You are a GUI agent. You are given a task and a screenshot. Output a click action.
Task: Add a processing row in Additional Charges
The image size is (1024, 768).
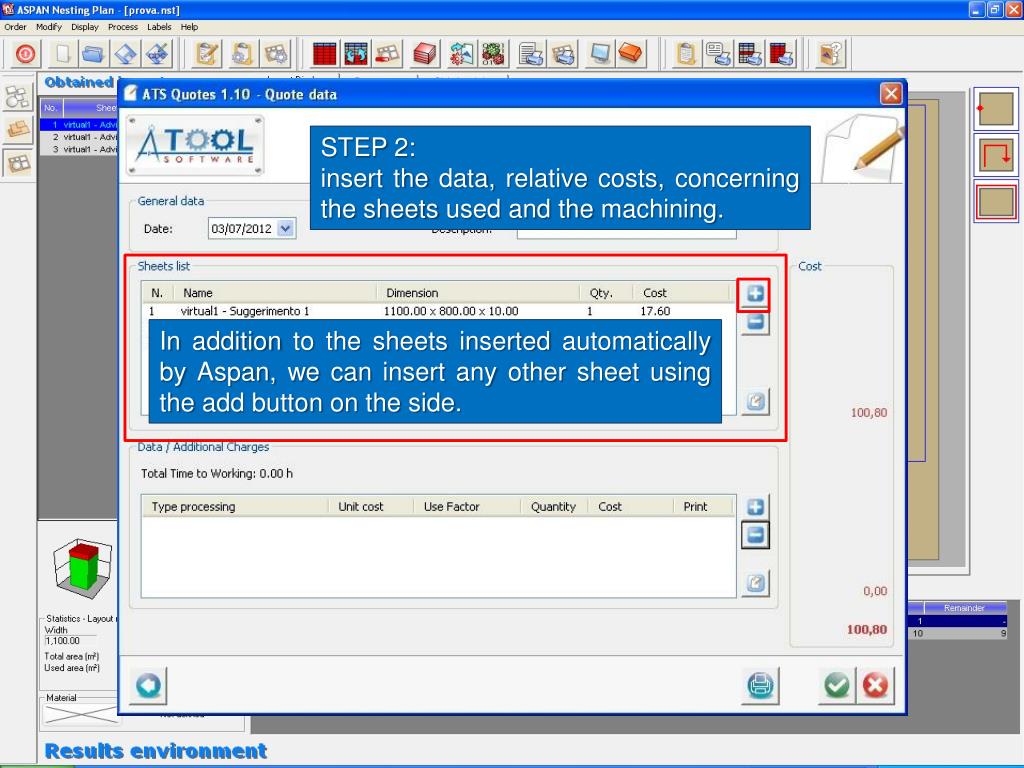click(755, 507)
